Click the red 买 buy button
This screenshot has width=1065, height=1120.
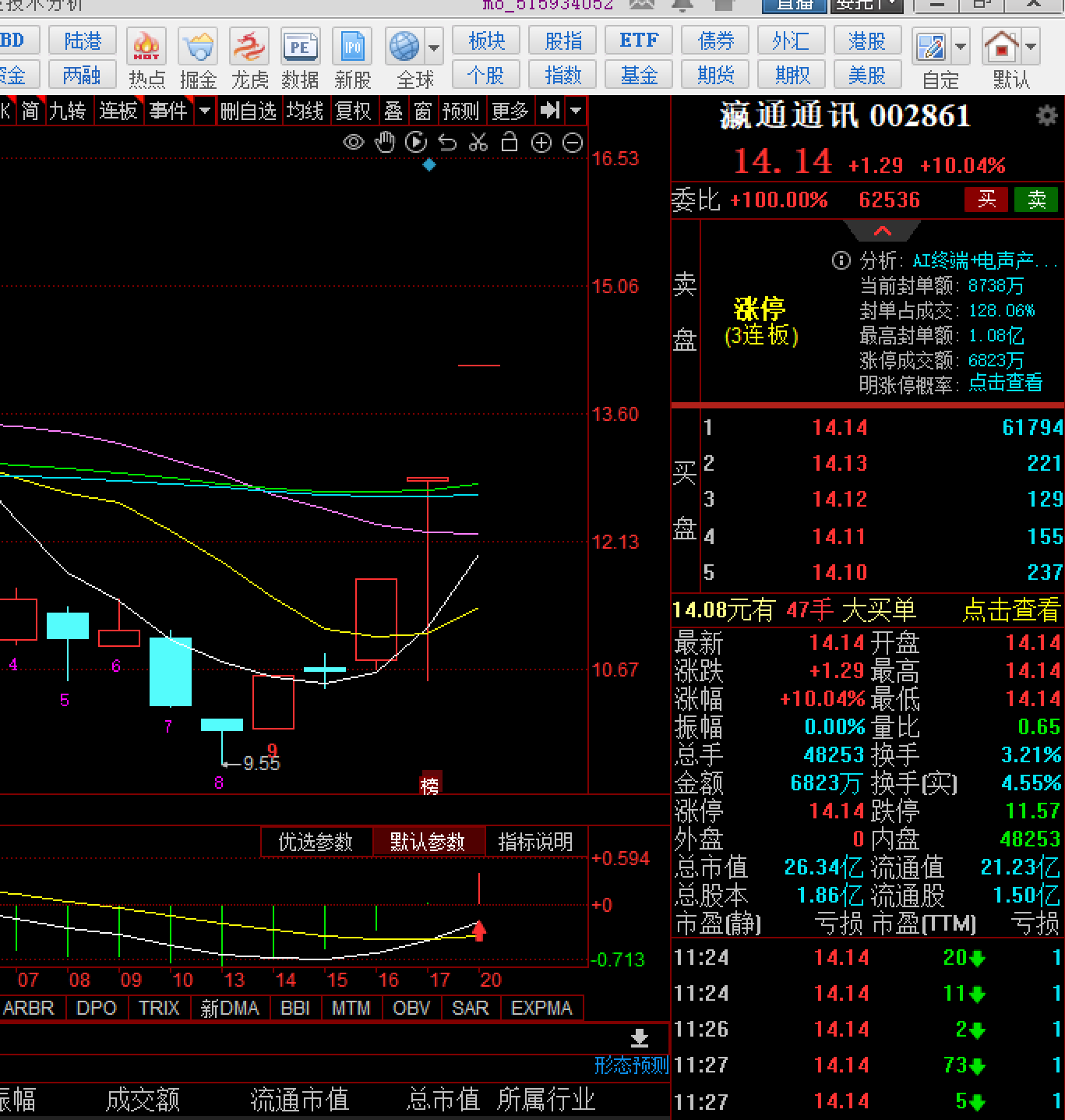pos(986,200)
